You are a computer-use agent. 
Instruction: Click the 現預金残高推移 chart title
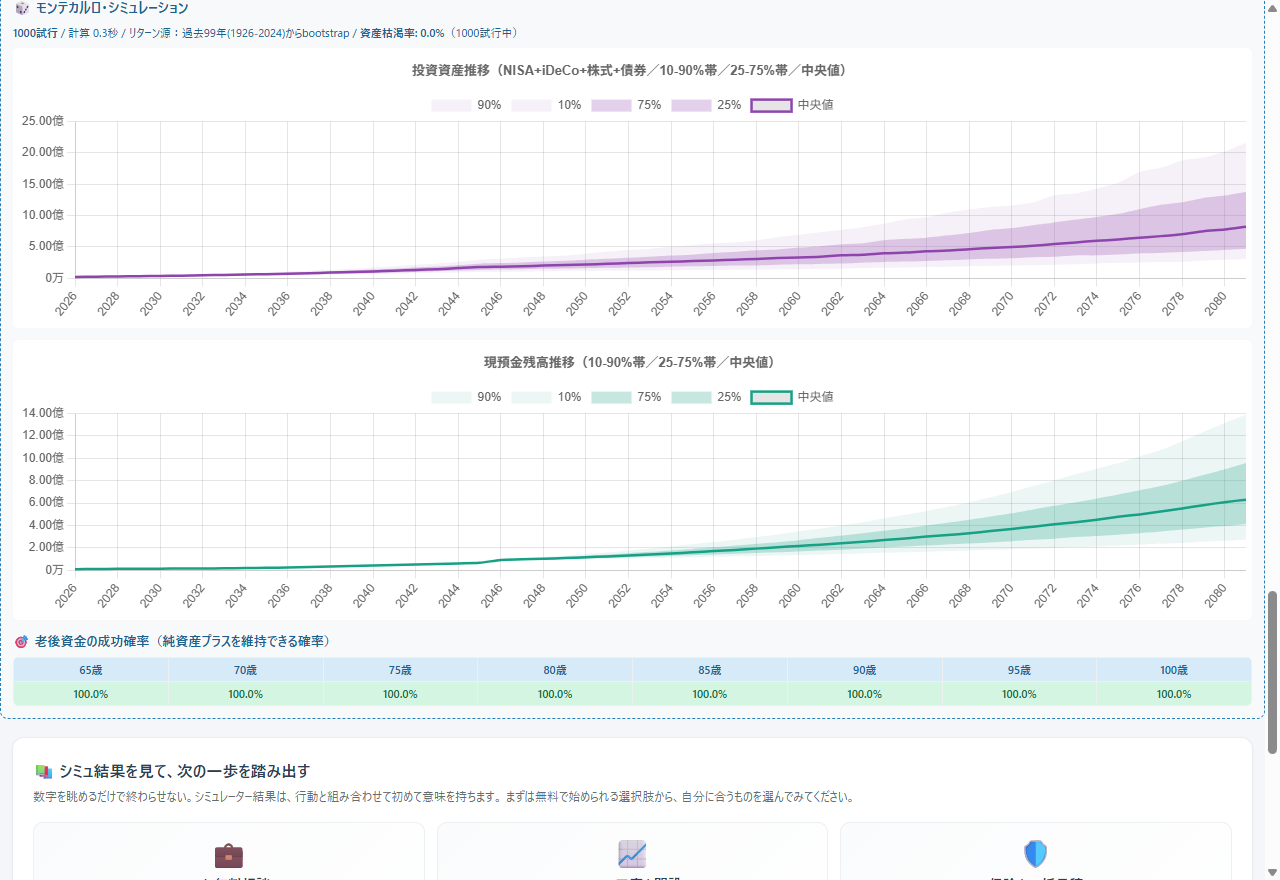coord(632,362)
